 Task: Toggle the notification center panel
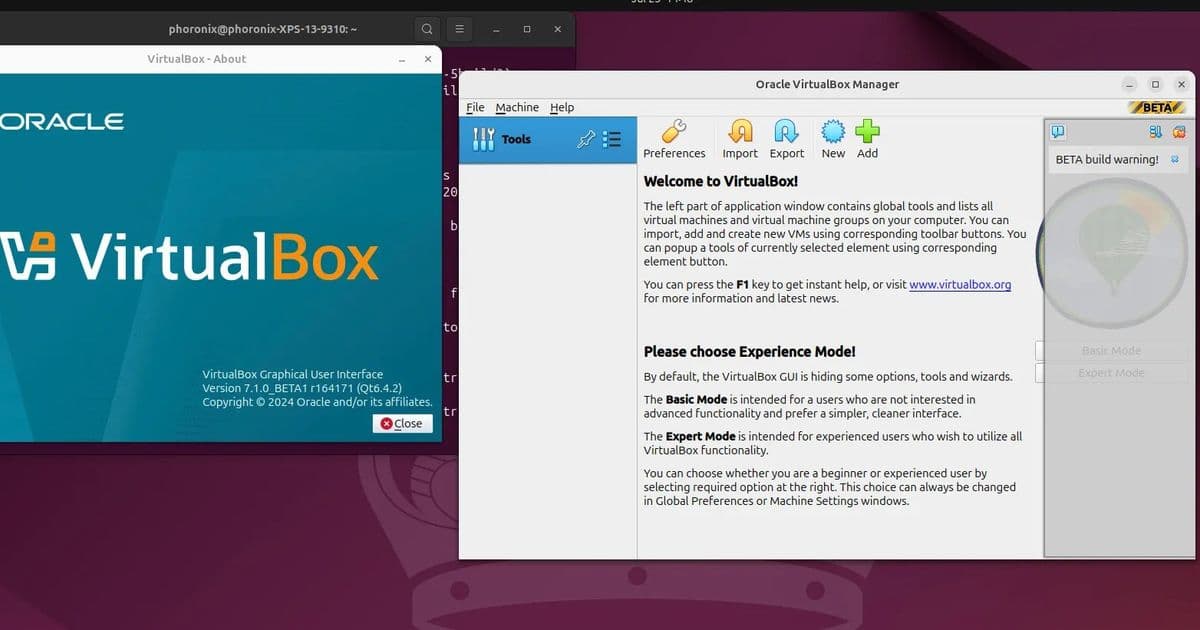point(1057,132)
